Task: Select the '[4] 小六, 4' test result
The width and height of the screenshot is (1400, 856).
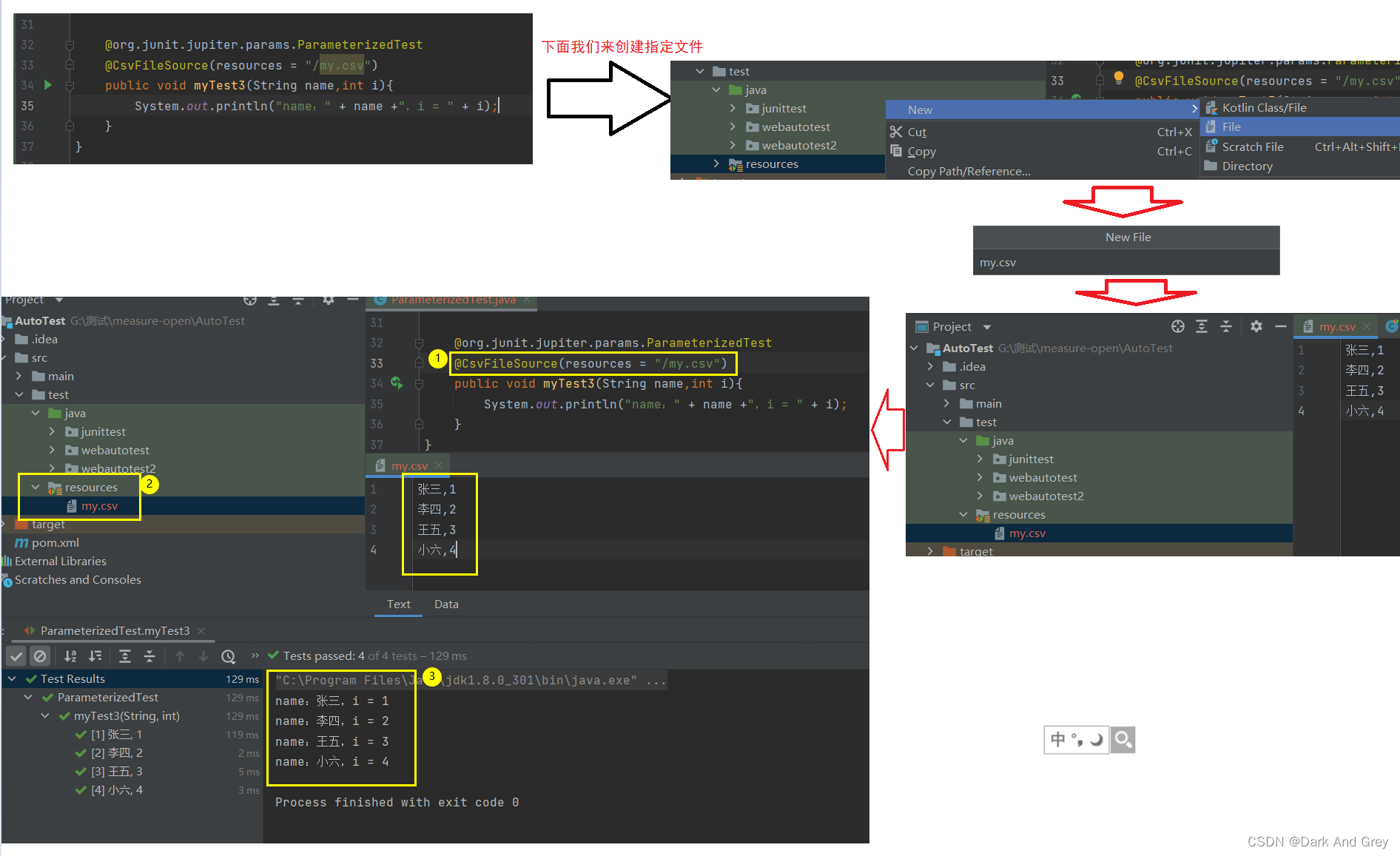Action: pyautogui.click(x=117, y=790)
